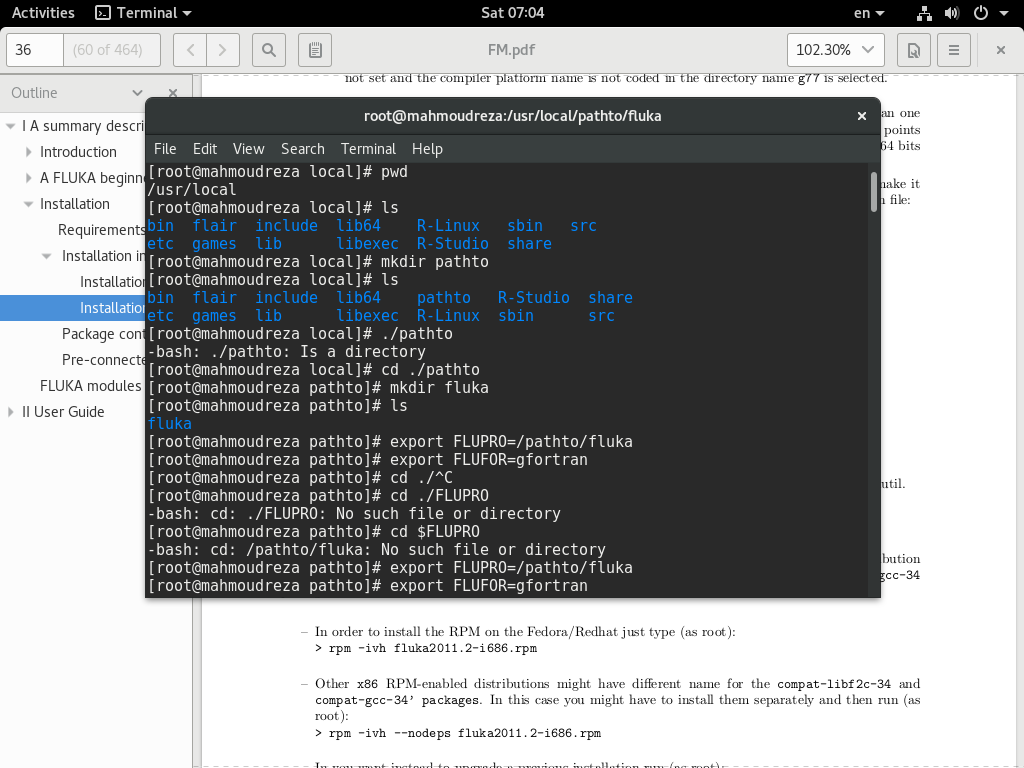
Task: Close the Outline sidebar
Action: click(173, 93)
